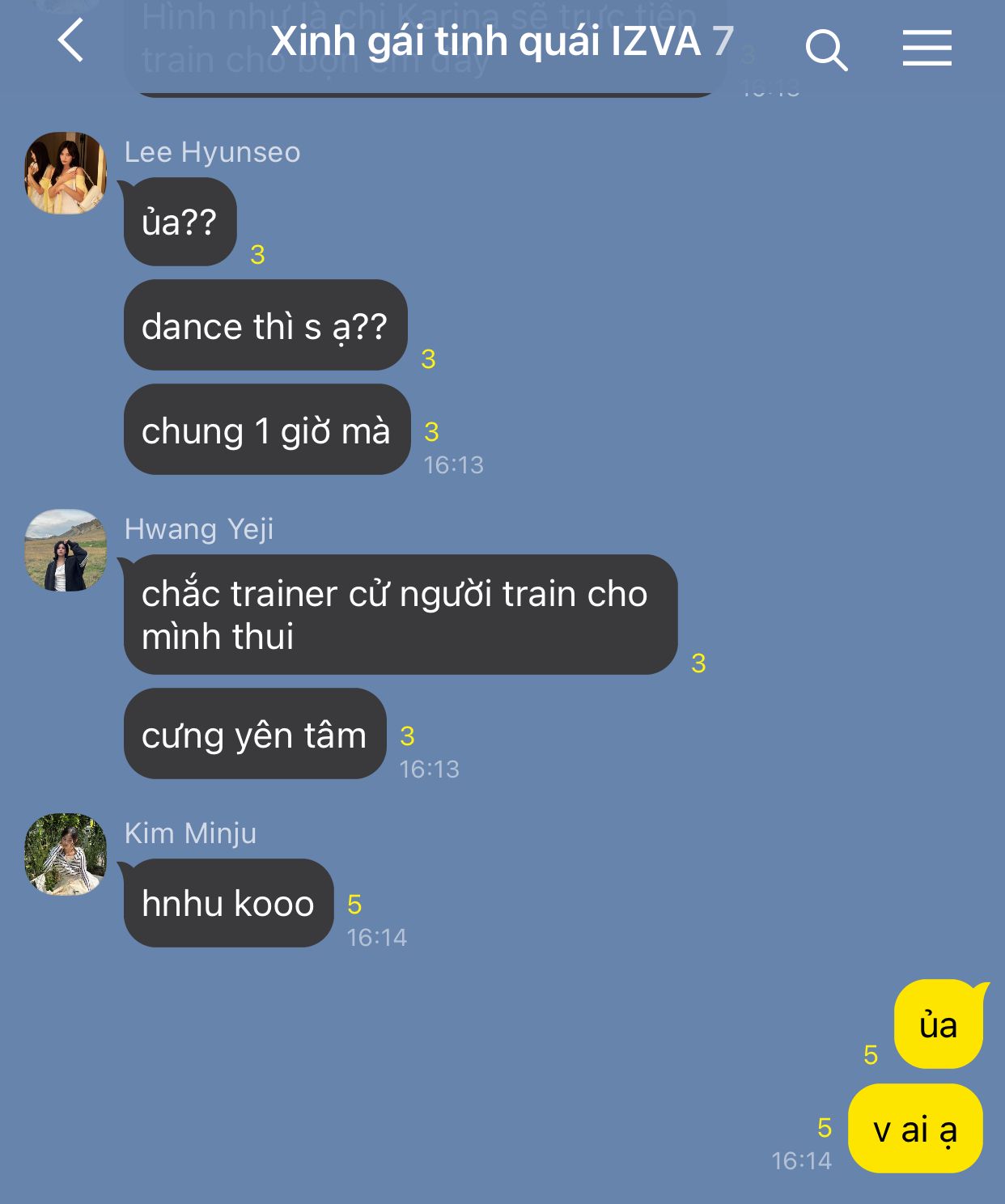Select the message bubble 'ủa??'

coord(180,222)
